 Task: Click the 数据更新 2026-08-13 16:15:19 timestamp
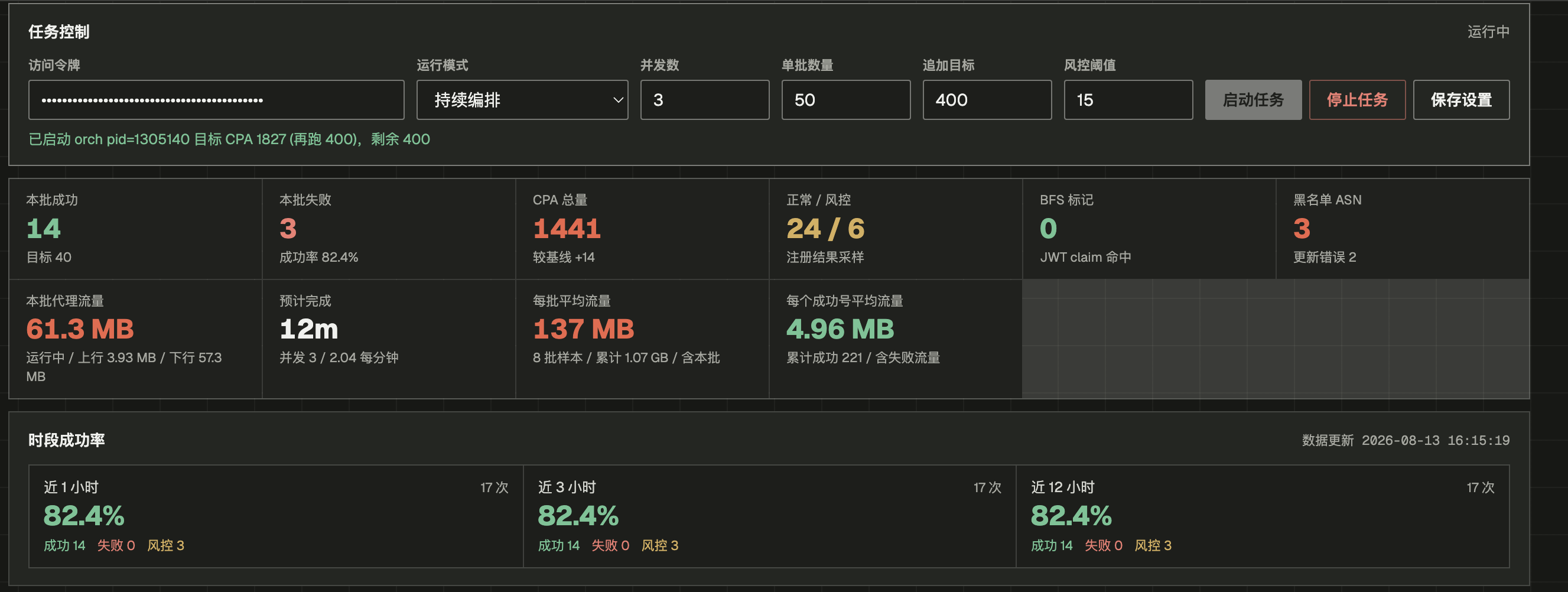point(1406,441)
